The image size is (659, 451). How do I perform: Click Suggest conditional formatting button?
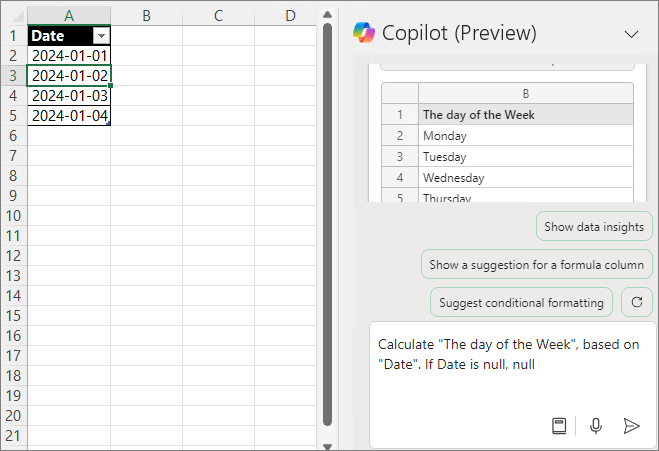521,302
